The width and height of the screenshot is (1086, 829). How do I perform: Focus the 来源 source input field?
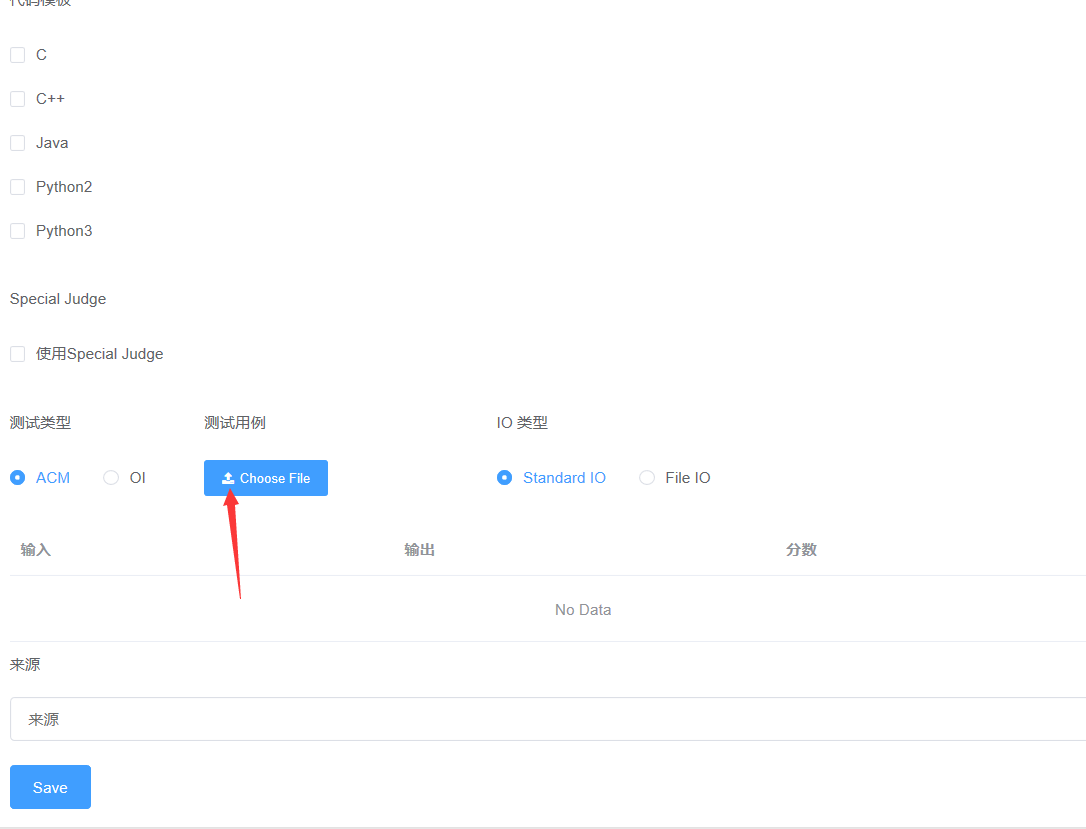548,719
